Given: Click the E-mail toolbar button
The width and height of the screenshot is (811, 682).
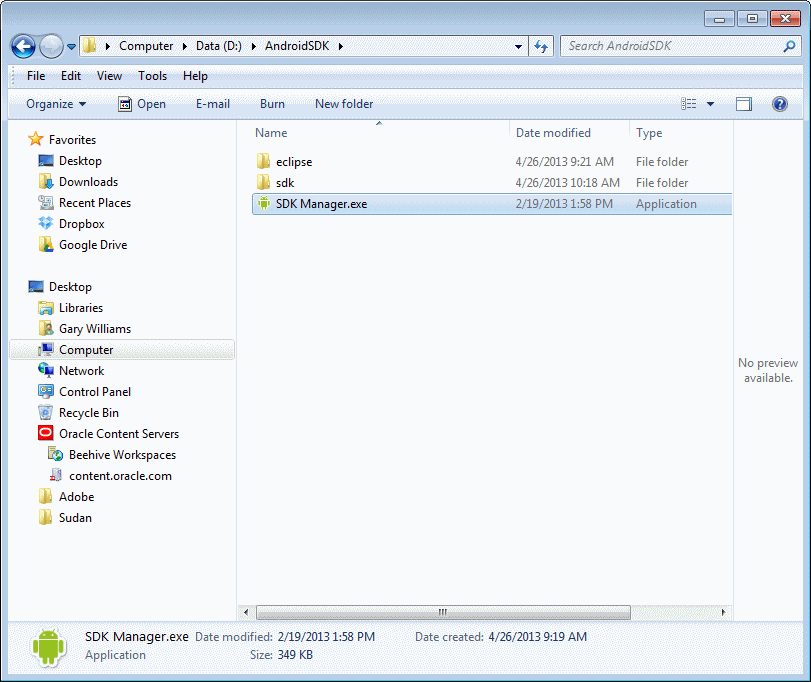Looking at the screenshot, I should coord(213,104).
